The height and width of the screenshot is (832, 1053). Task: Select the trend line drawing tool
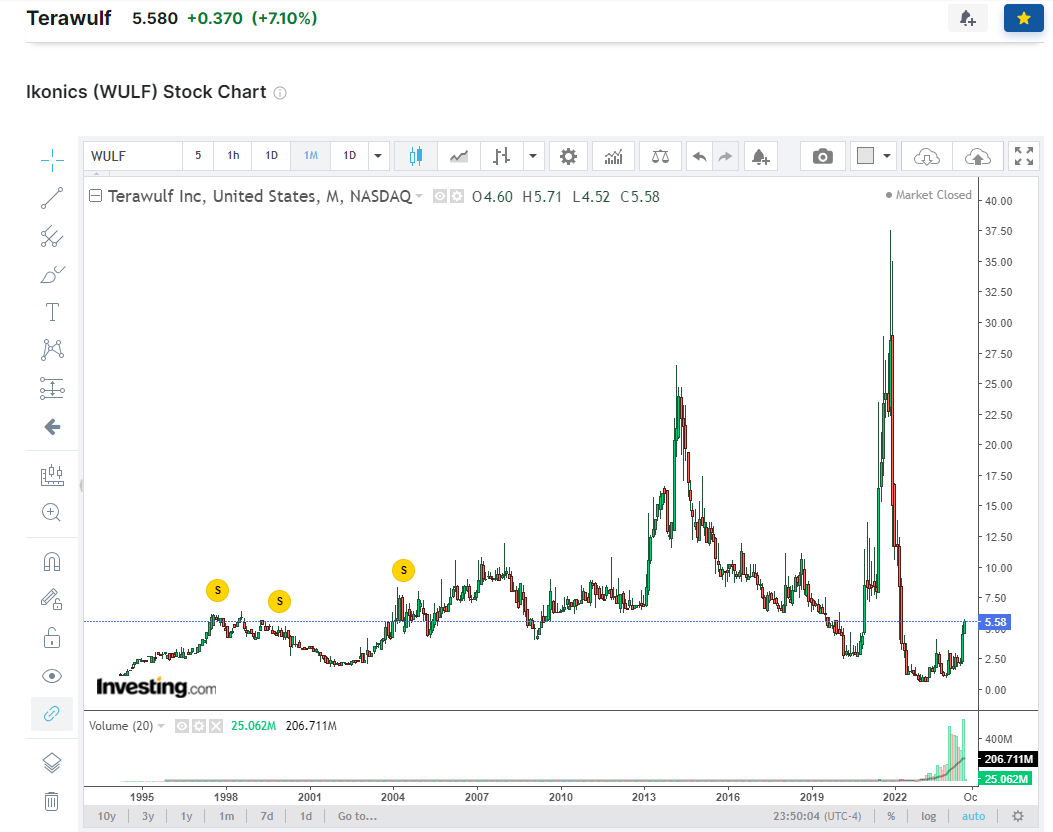coord(52,198)
